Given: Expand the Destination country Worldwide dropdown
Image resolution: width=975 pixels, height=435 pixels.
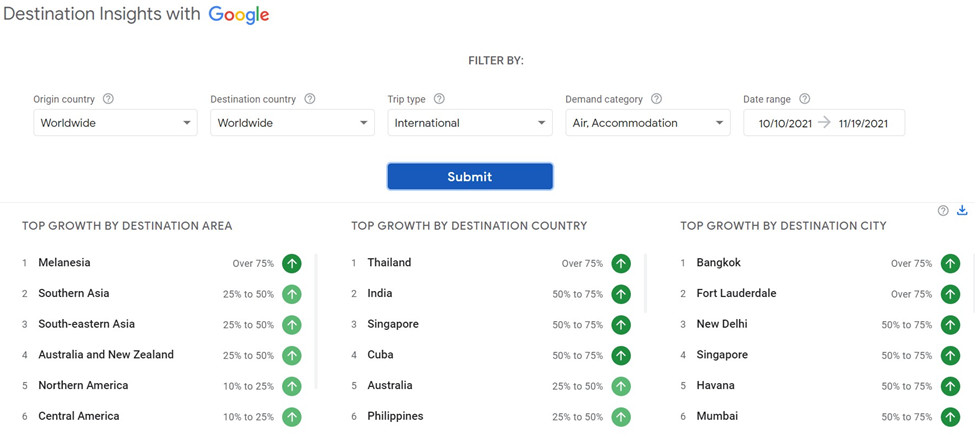Looking at the screenshot, I should point(292,123).
